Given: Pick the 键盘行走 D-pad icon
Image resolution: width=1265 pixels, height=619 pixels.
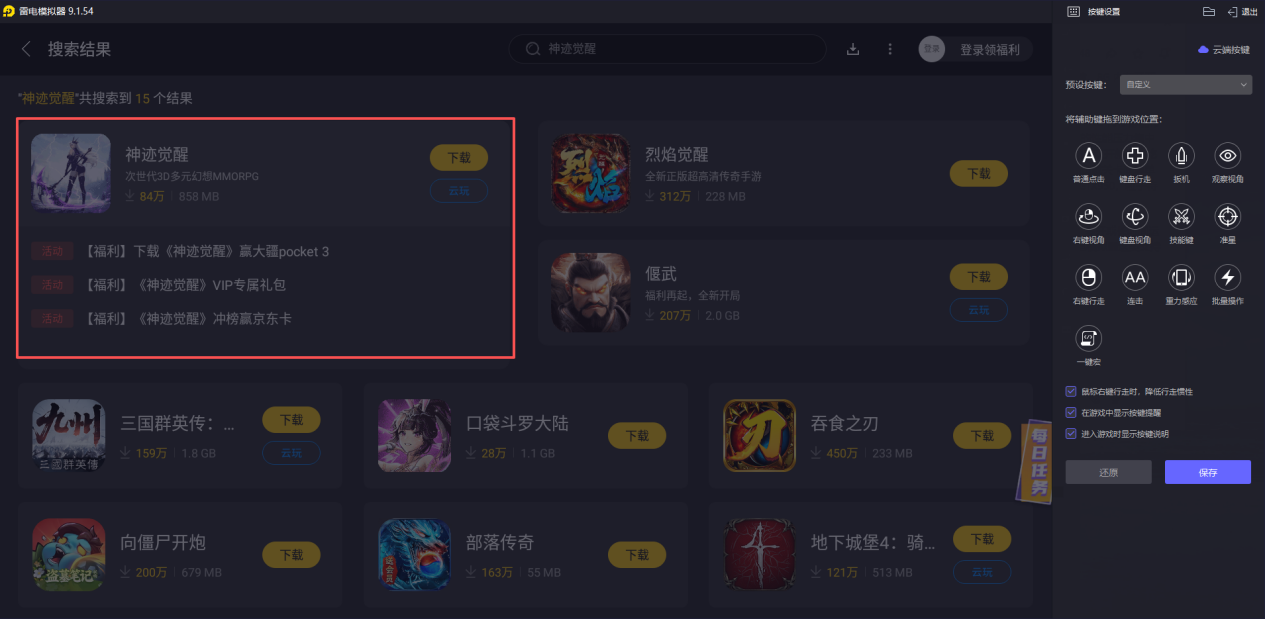Looking at the screenshot, I should click(1135, 155).
